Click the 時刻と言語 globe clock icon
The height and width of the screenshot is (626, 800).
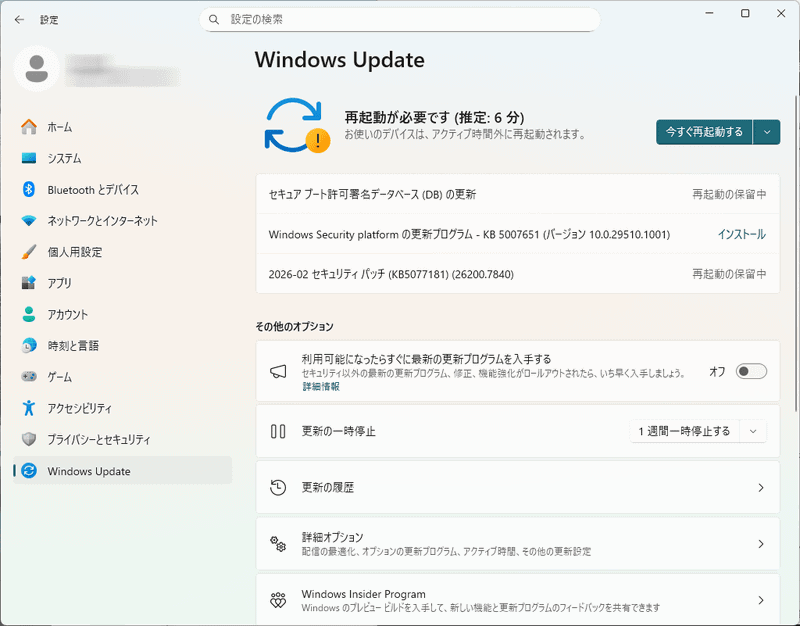(29, 345)
